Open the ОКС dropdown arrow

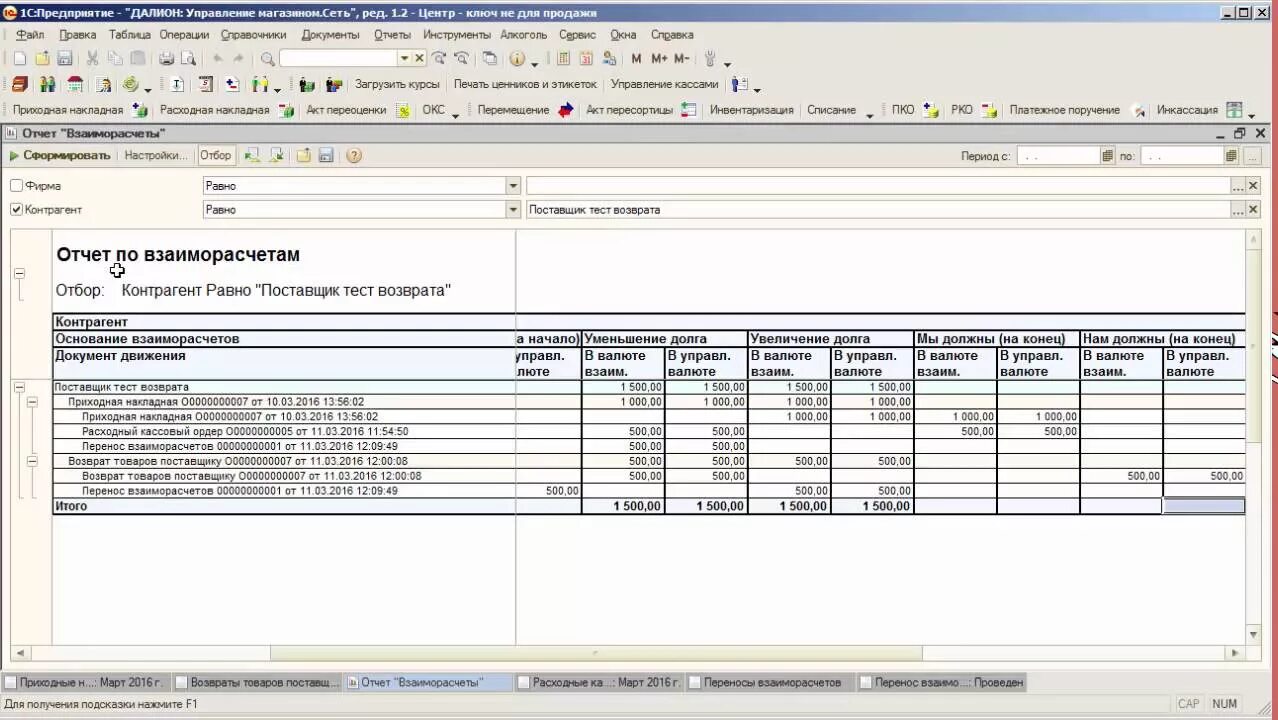455,115
